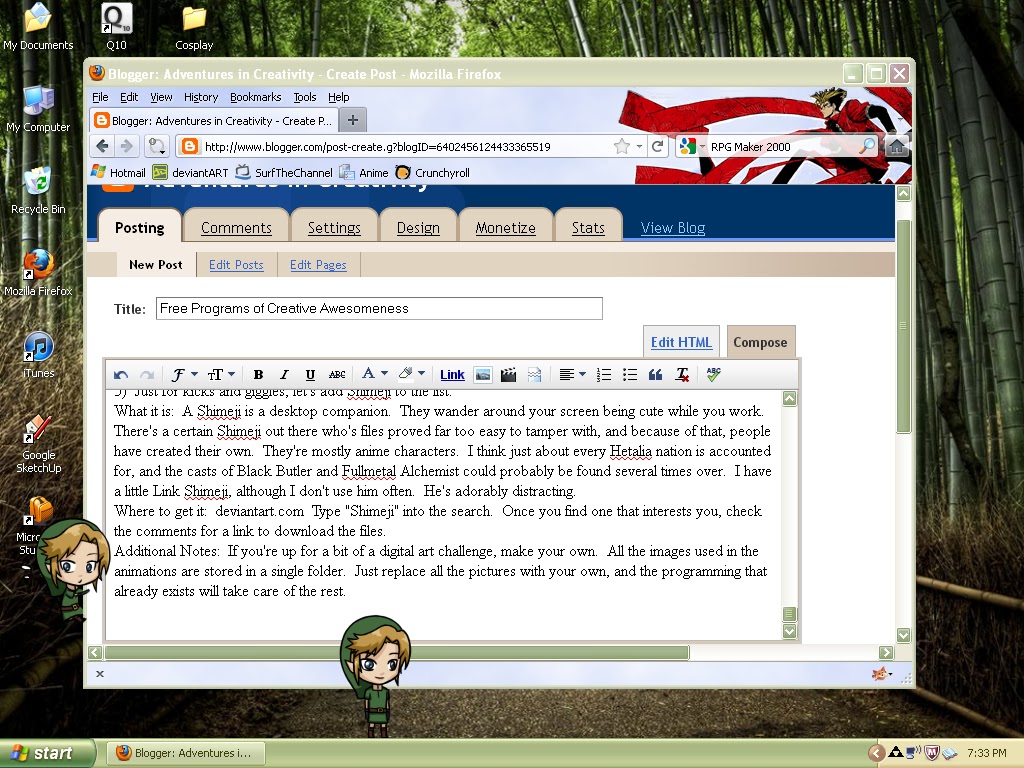Image resolution: width=1024 pixels, height=768 pixels.
Task: Redo the edit in post editor
Action: 147,375
